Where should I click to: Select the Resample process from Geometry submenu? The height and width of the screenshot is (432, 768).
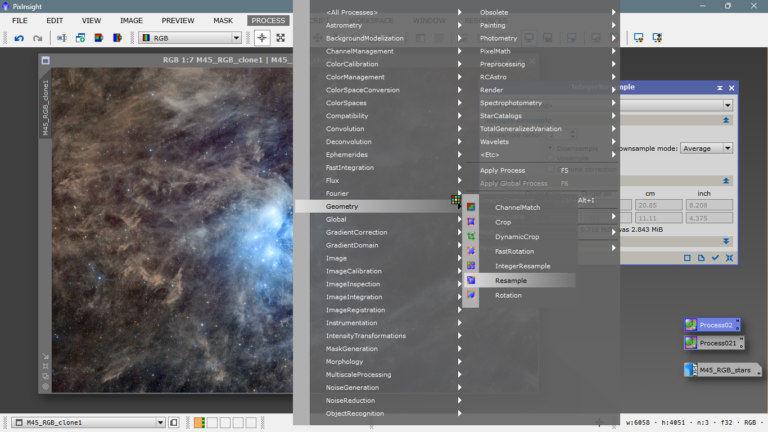(510, 281)
